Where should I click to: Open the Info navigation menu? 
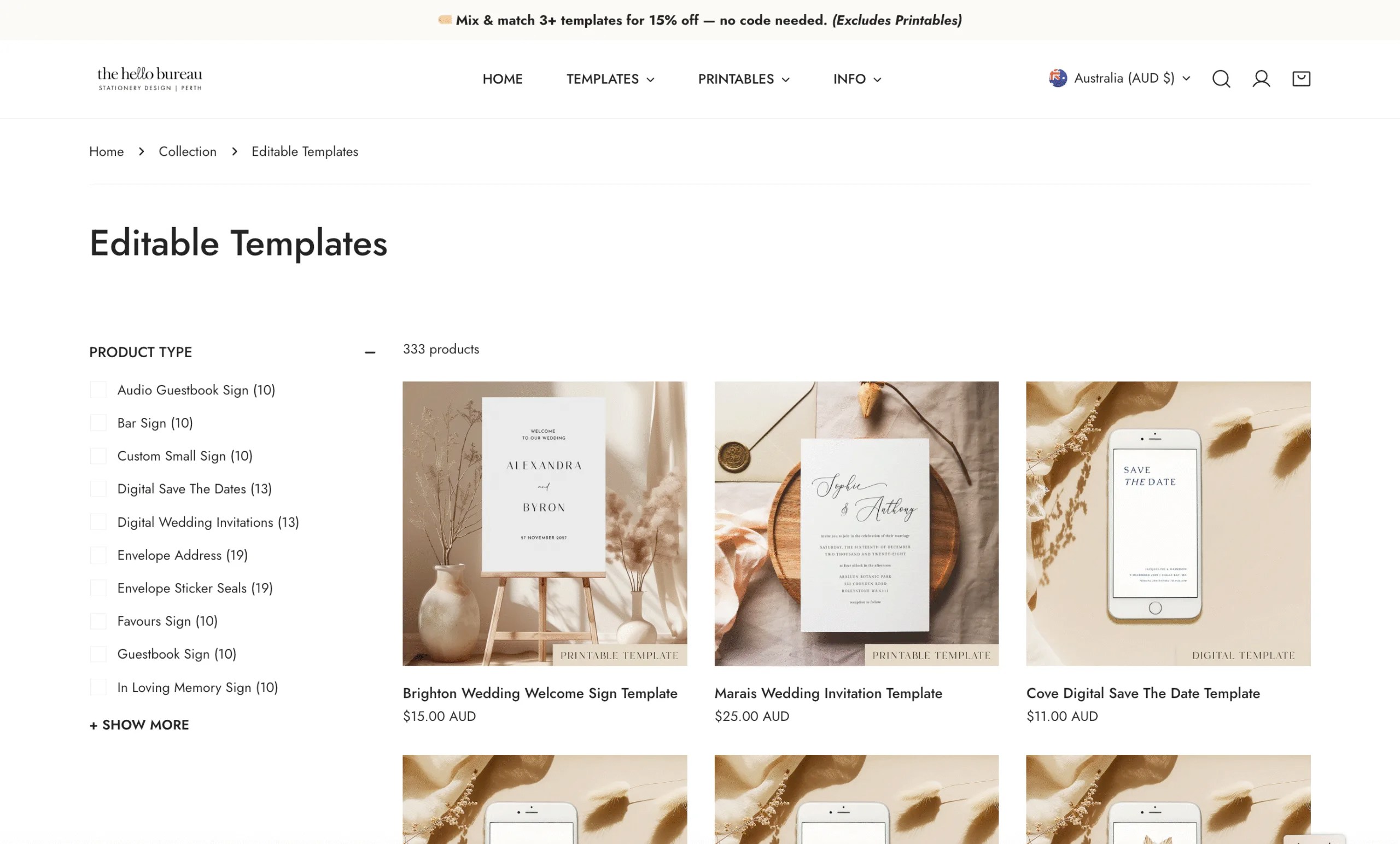point(857,79)
